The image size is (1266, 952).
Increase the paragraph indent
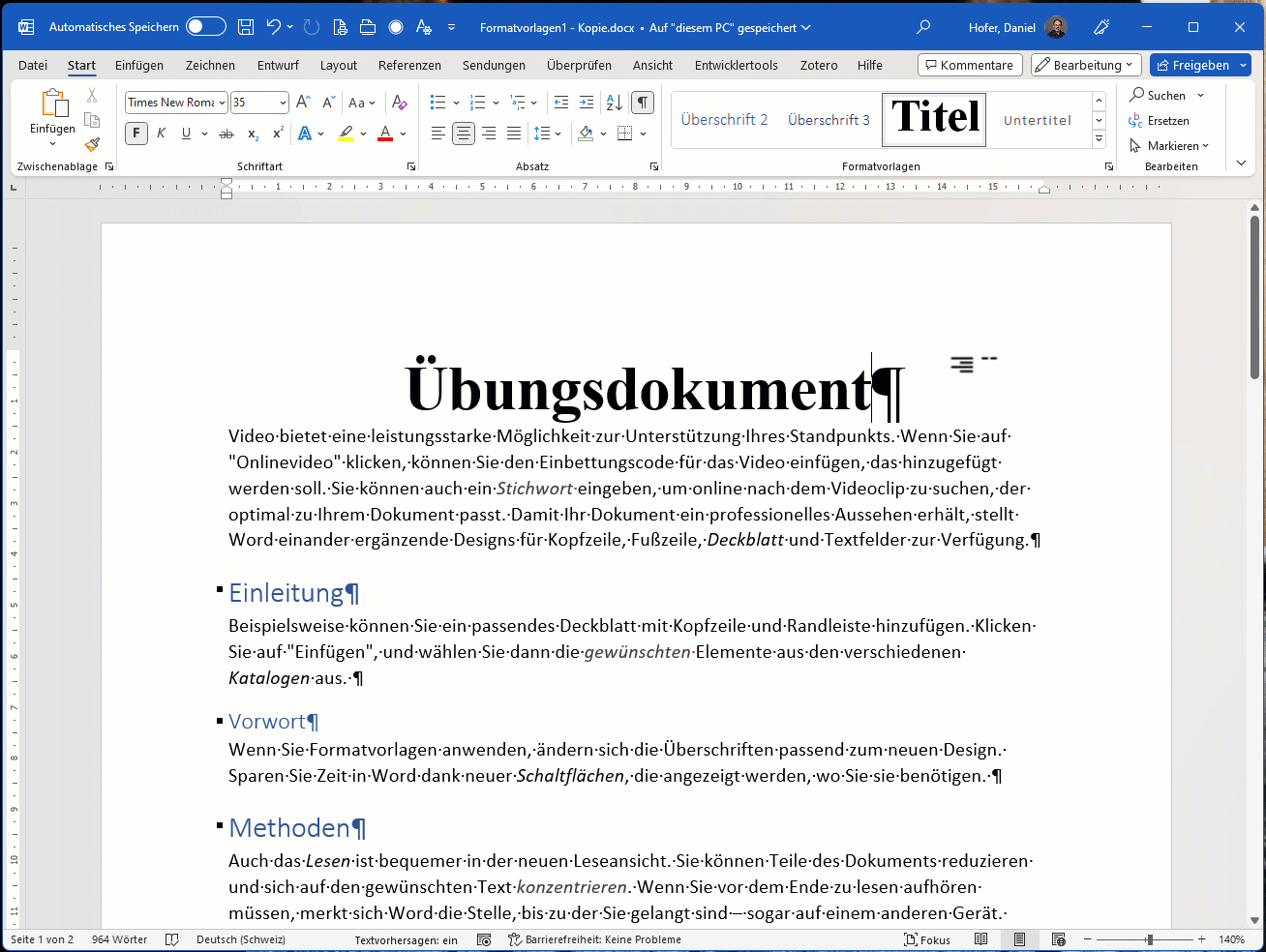[587, 103]
